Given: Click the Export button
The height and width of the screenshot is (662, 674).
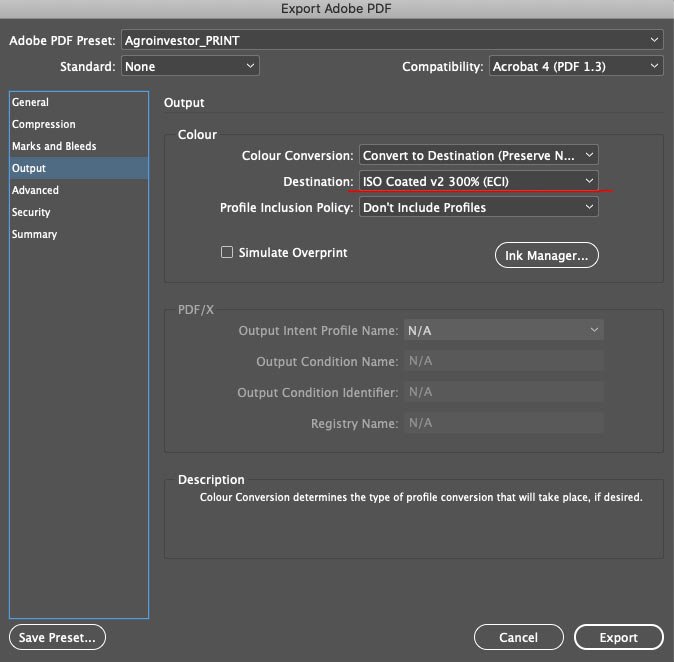Looking at the screenshot, I should [619, 637].
